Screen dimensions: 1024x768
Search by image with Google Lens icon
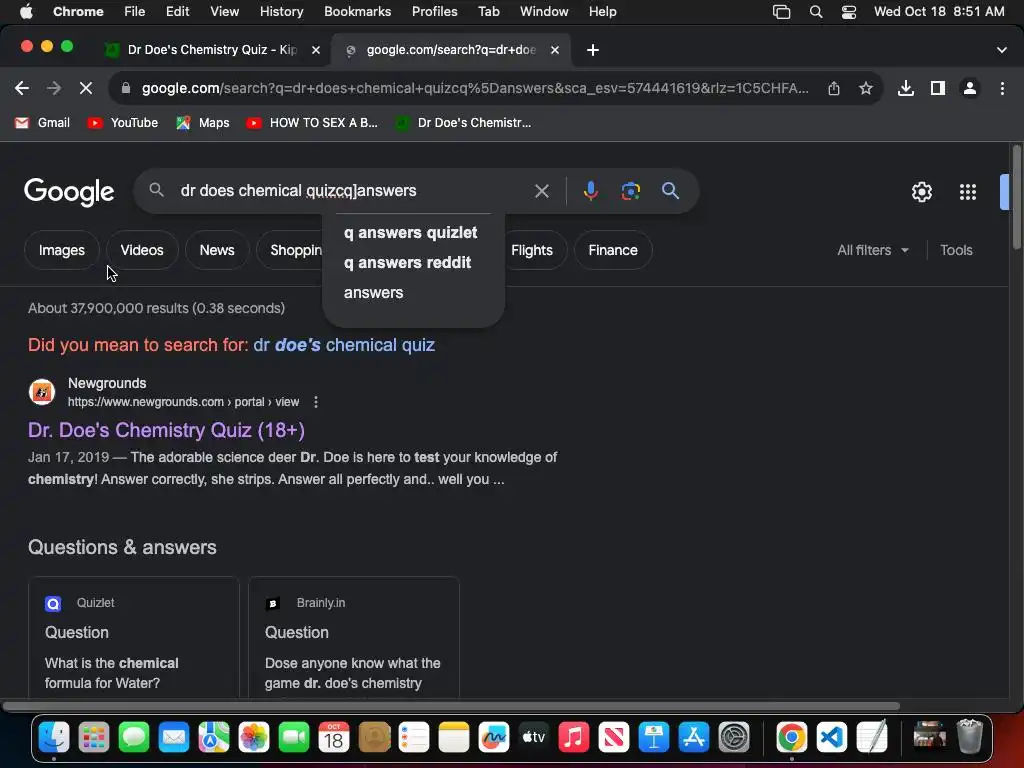[630, 191]
